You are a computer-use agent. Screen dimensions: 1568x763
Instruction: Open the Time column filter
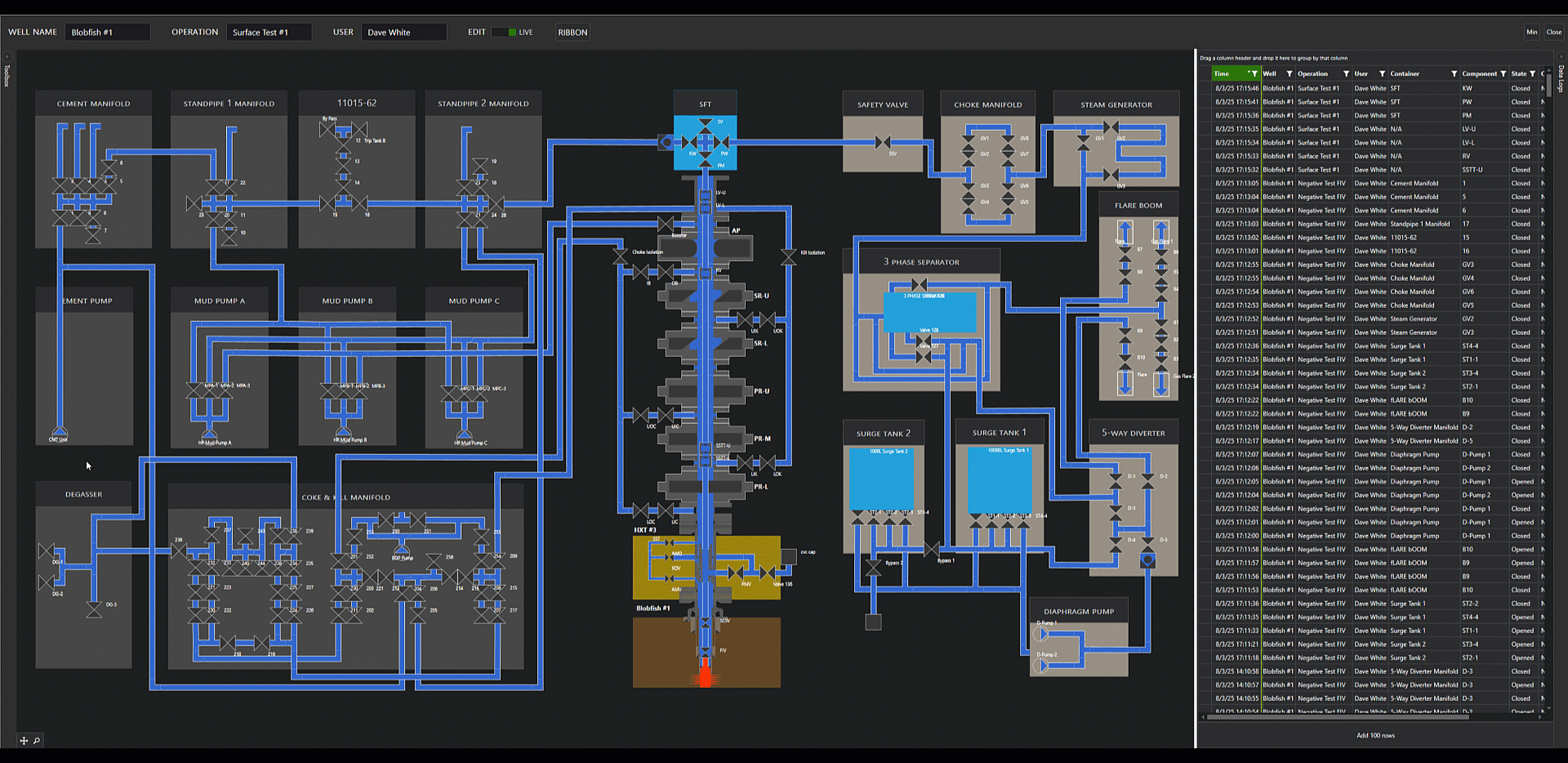tap(1254, 74)
